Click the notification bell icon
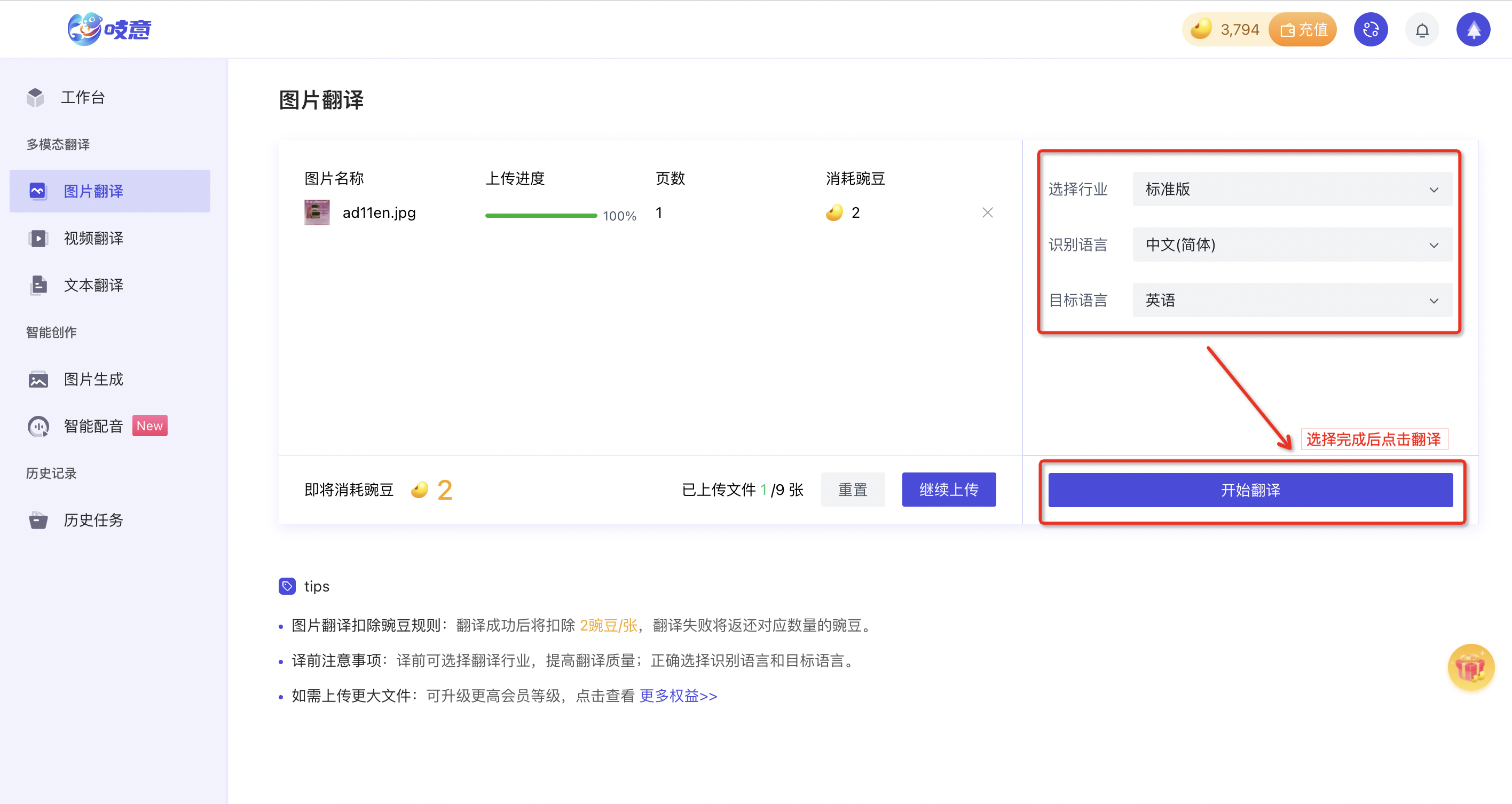Viewport: 1512px width, 804px height. (1421, 30)
